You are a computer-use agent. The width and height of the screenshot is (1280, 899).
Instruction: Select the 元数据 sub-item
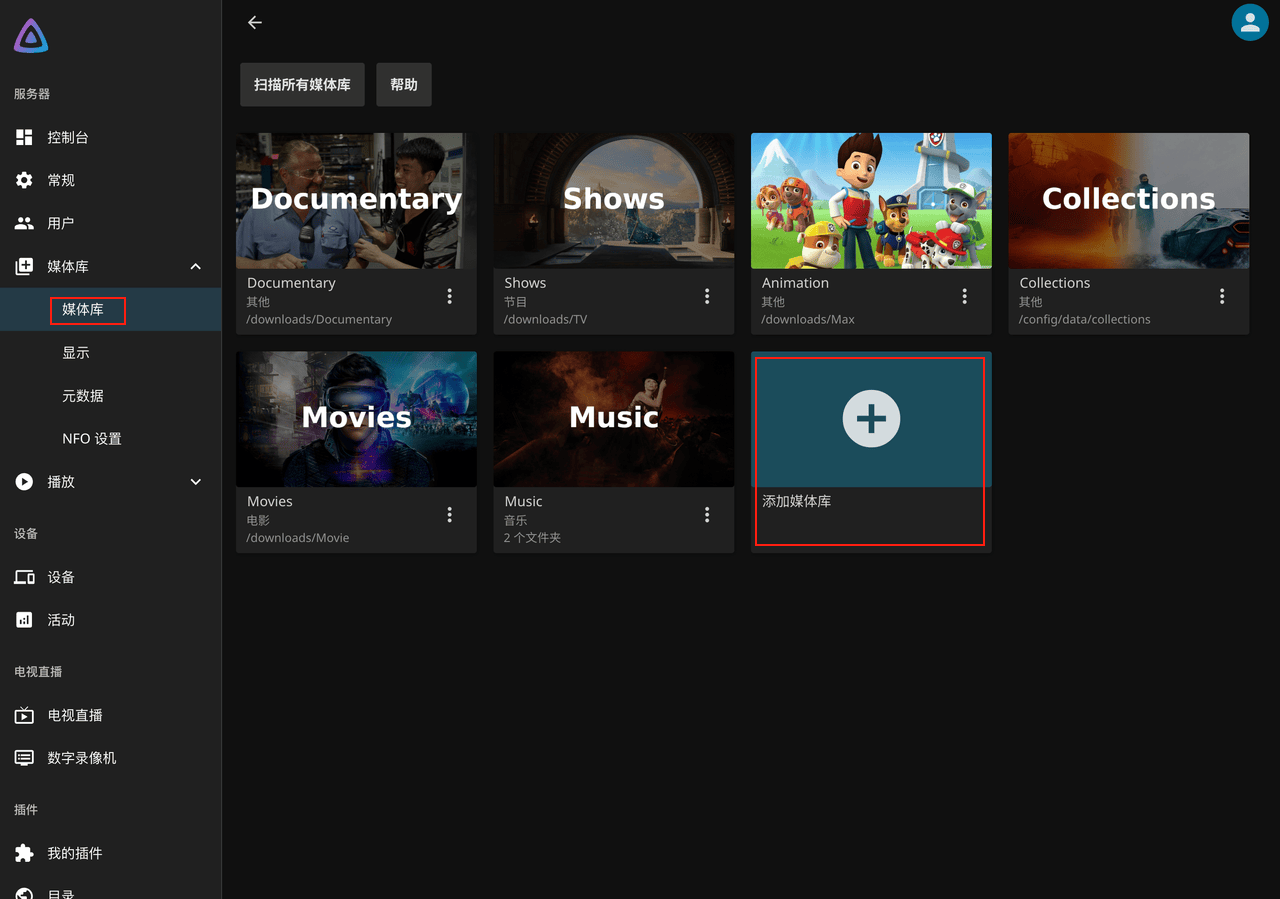coord(110,395)
